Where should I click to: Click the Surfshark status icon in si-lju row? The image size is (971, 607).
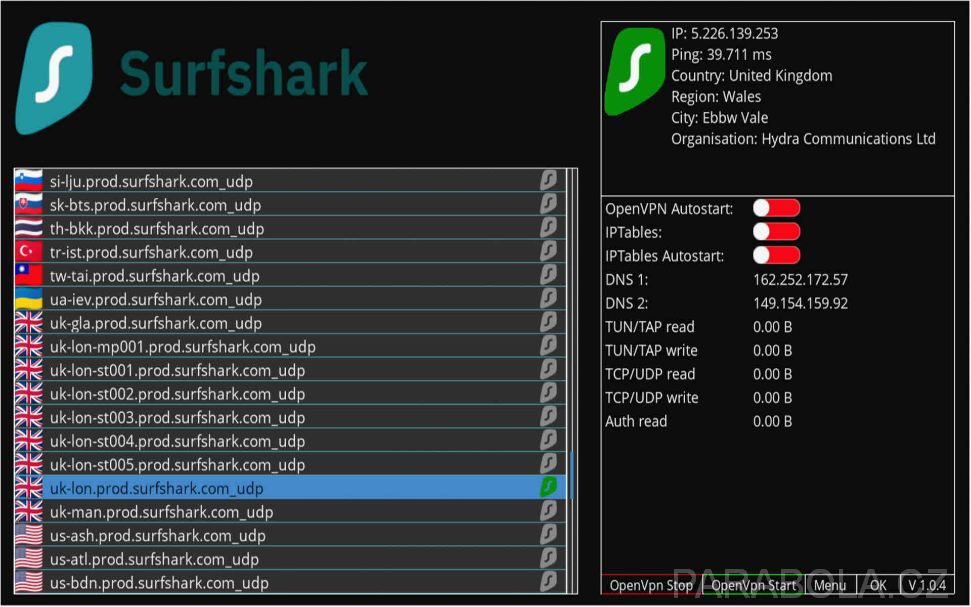tap(548, 180)
